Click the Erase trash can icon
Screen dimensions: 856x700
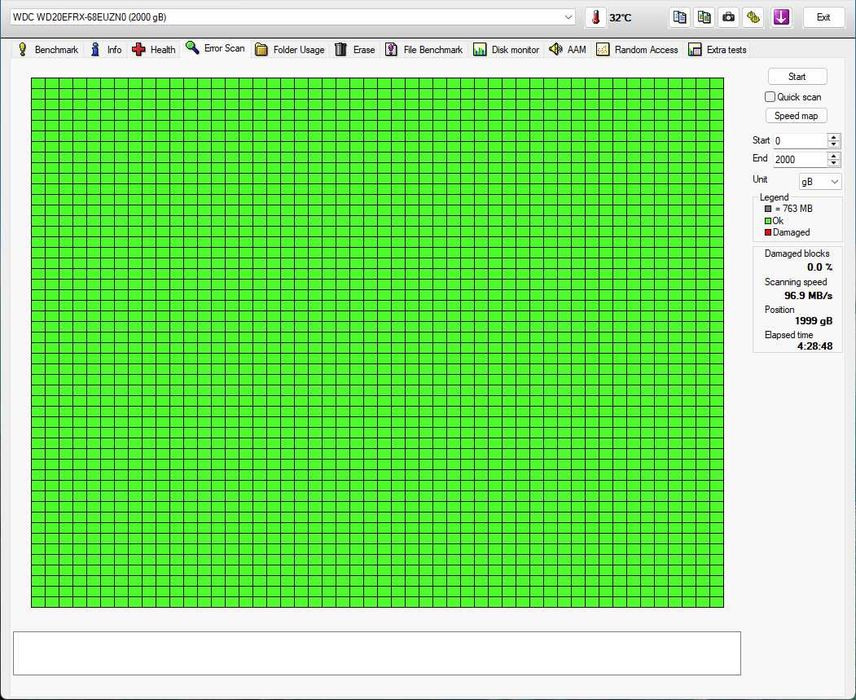[x=341, y=49]
